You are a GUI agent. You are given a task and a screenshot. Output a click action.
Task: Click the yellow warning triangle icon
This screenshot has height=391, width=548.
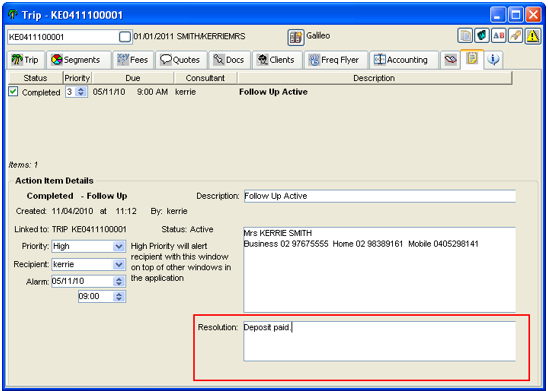tap(532, 36)
